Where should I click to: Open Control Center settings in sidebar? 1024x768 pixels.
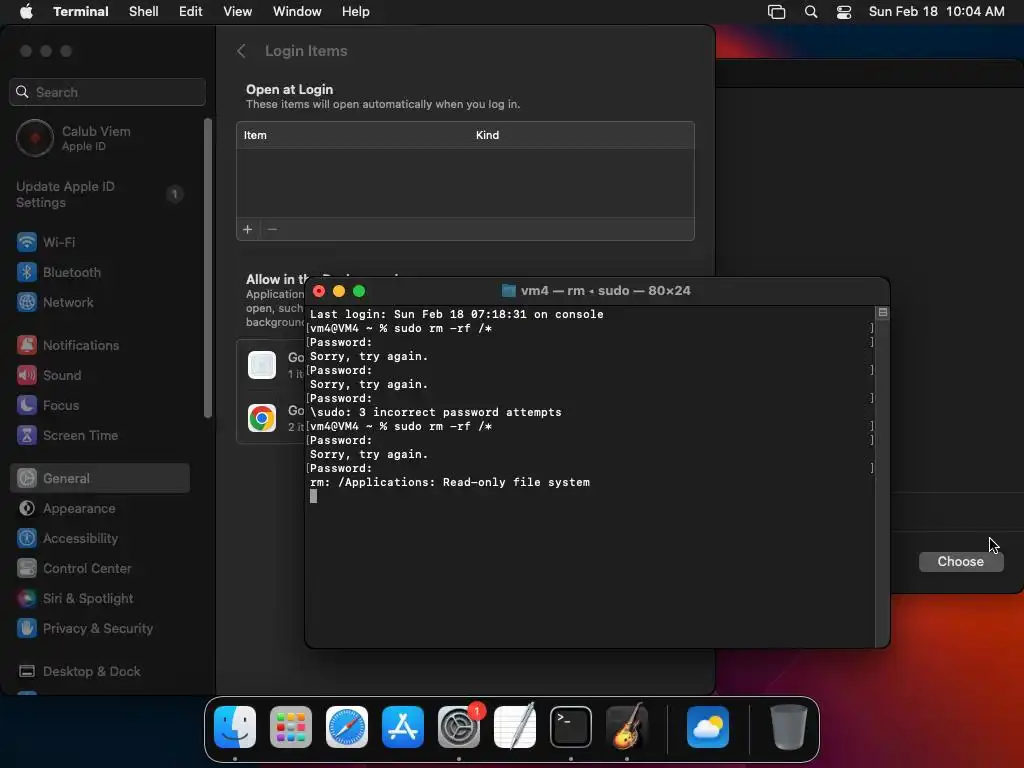[x=100, y=569]
